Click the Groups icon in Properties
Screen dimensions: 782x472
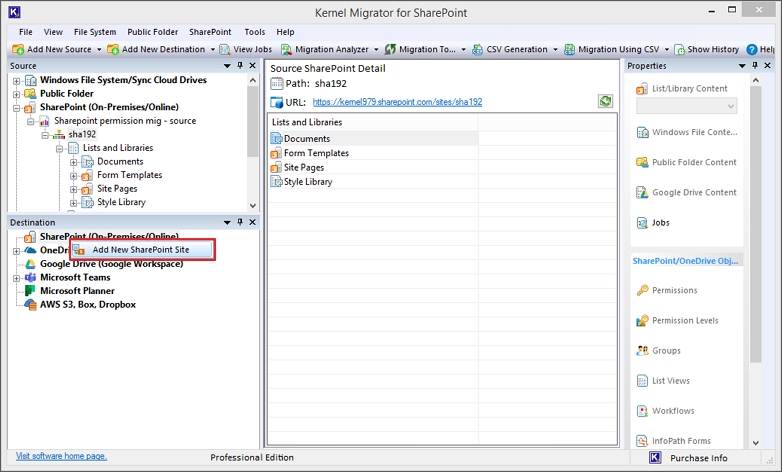tap(642, 351)
